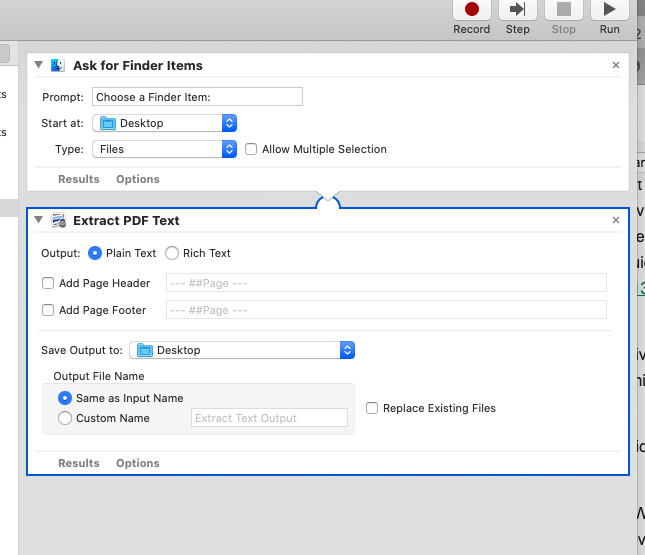Toggle the Add Page Footer checkbox
This screenshot has width=645, height=555.
(48, 310)
